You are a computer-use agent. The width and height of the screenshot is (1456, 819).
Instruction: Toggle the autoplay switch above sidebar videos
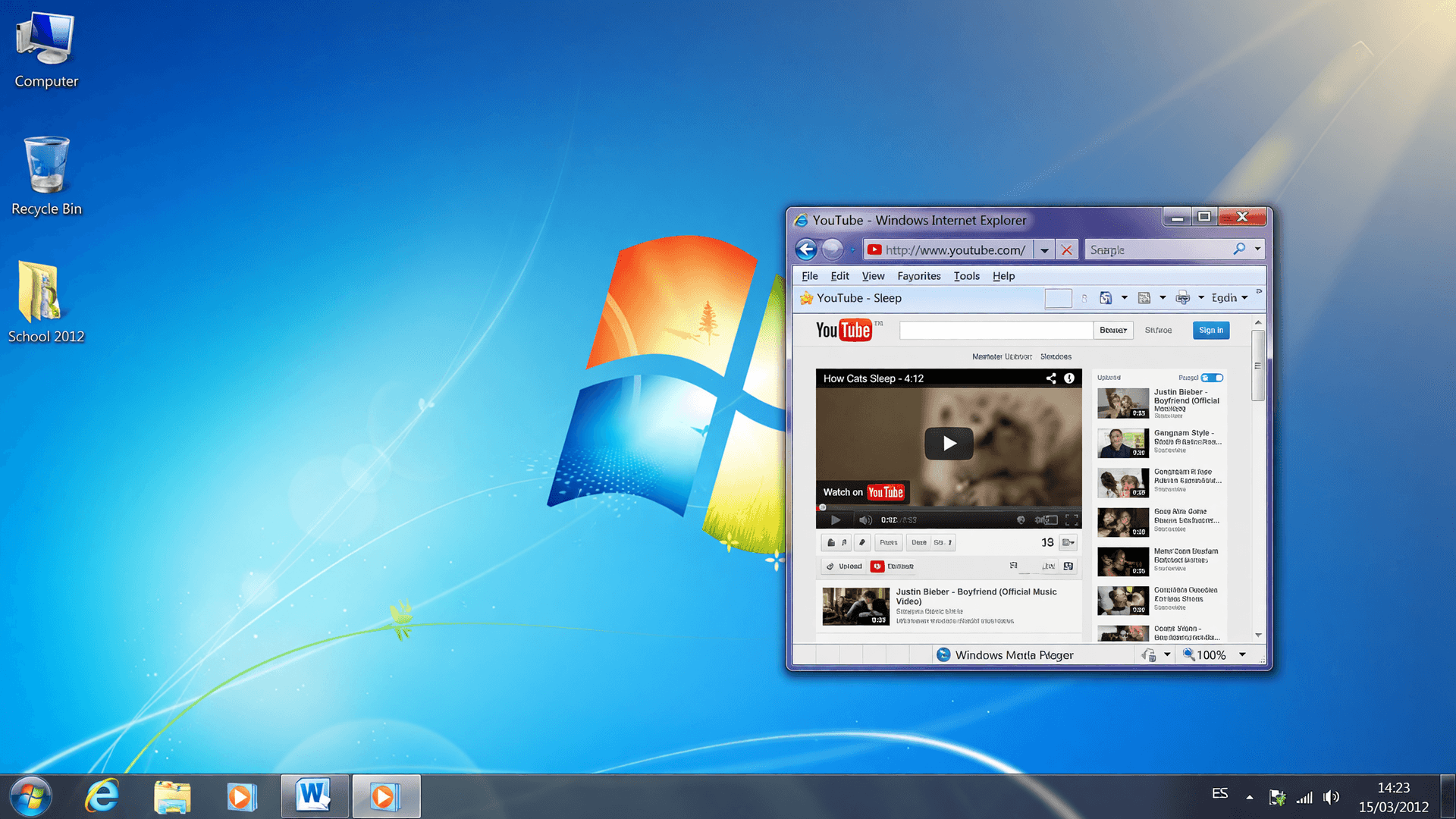tap(1212, 378)
